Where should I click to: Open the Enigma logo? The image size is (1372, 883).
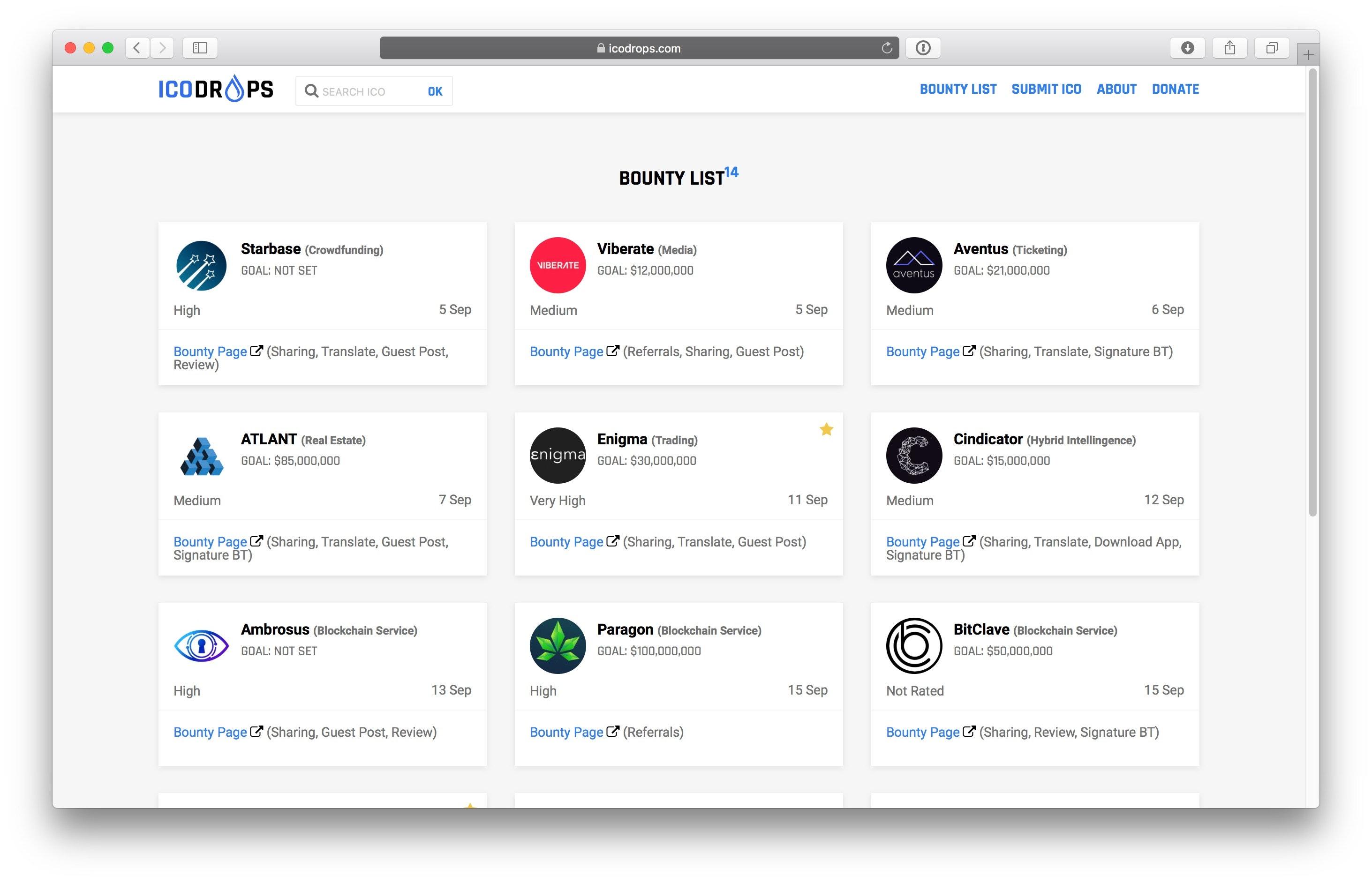click(558, 455)
